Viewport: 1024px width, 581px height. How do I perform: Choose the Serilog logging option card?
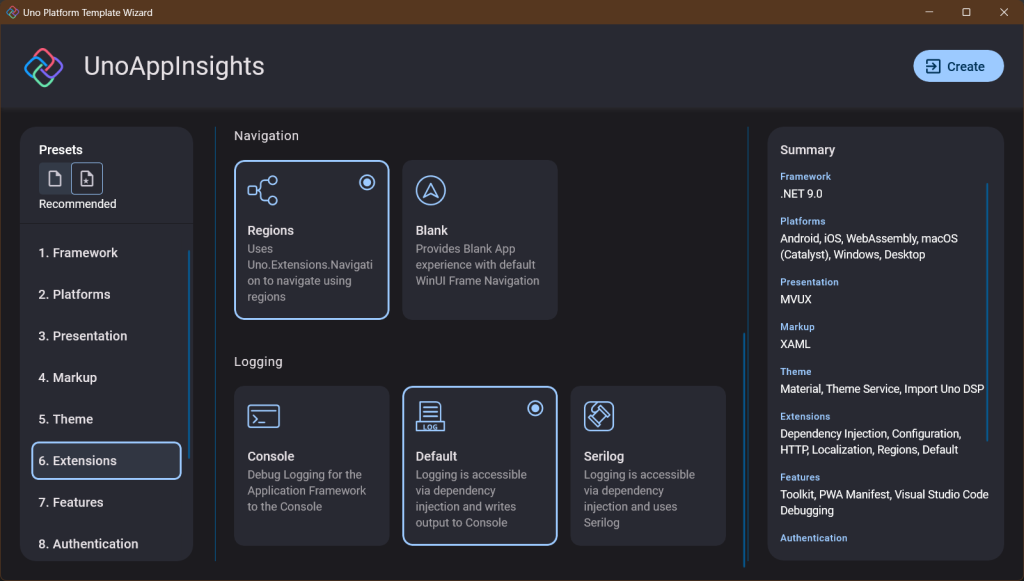[x=648, y=466]
